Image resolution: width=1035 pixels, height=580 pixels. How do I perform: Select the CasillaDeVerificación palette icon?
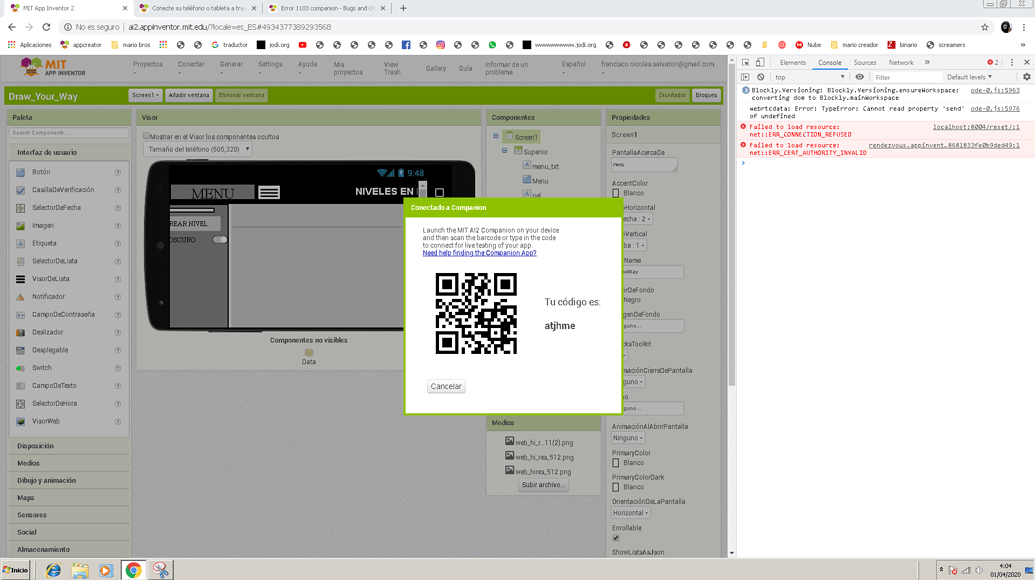point(20,190)
